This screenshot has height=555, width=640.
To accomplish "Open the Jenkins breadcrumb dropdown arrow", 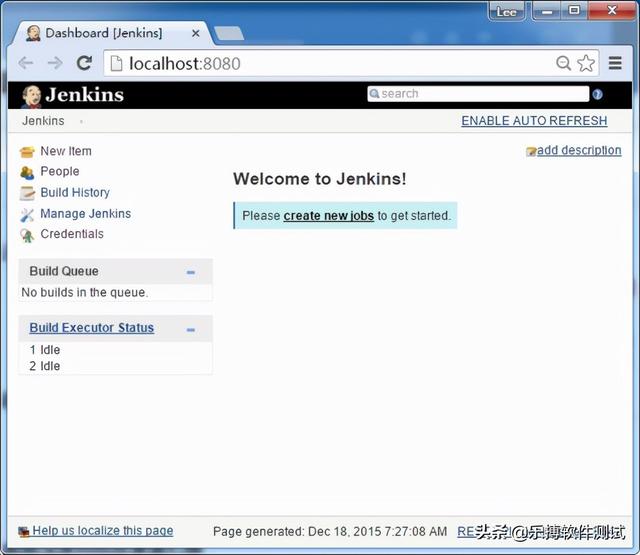I will pos(82,121).
